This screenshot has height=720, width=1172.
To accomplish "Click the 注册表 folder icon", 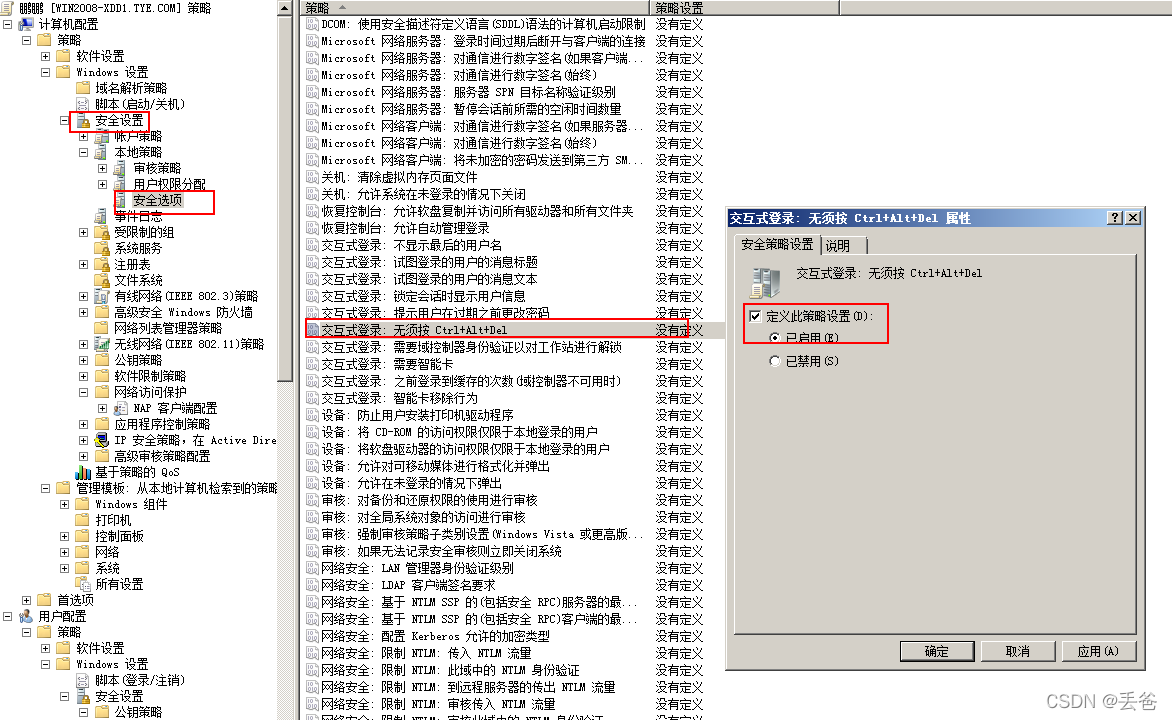I will click(x=102, y=265).
